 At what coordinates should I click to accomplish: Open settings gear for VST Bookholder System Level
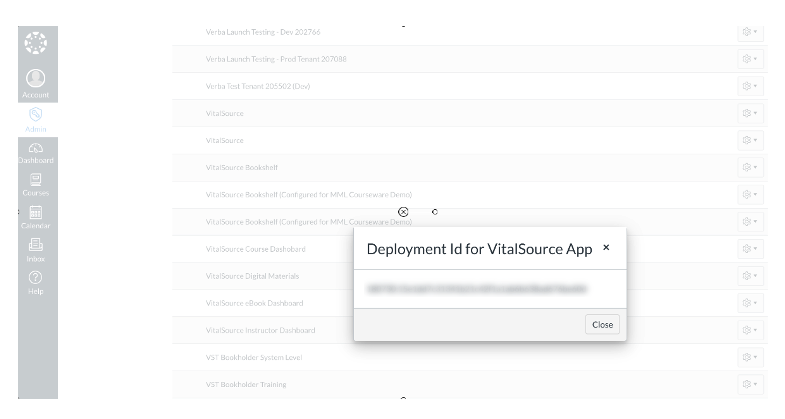(x=750, y=357)
